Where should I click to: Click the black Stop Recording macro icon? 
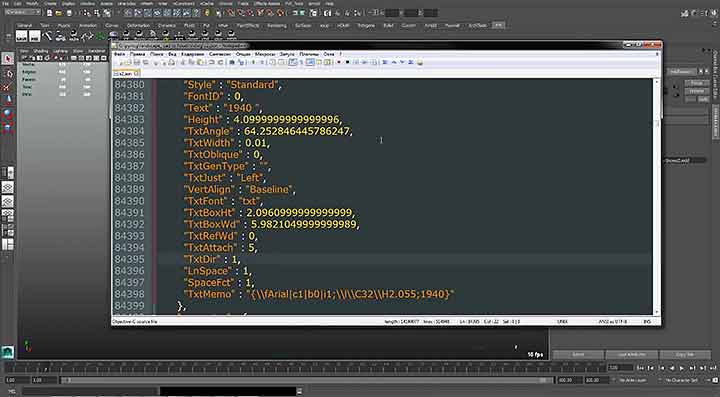pos(348,62)
